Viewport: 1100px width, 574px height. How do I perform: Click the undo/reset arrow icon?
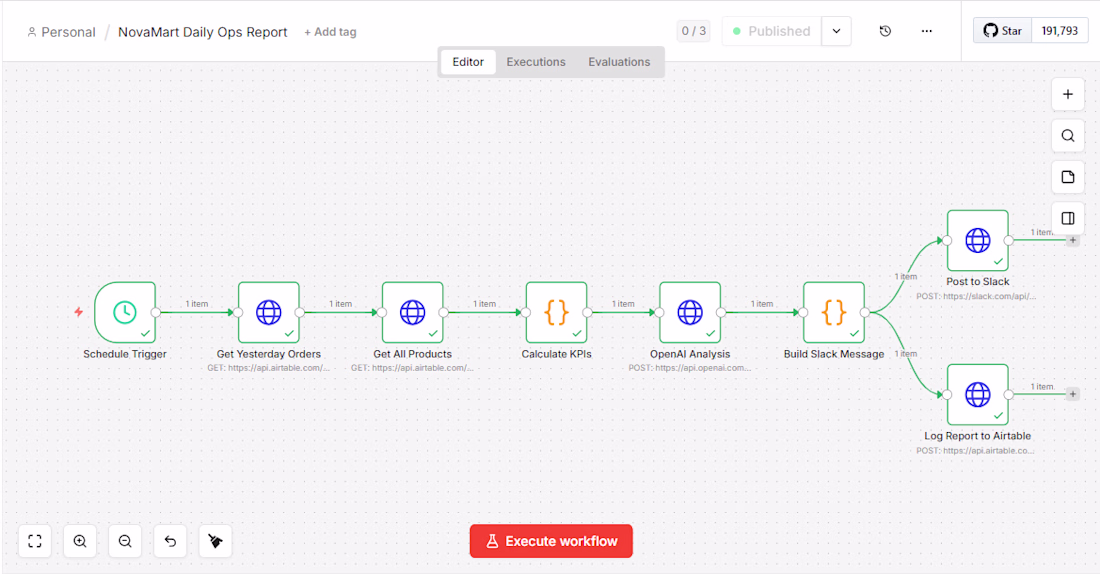tap(170, 541)
